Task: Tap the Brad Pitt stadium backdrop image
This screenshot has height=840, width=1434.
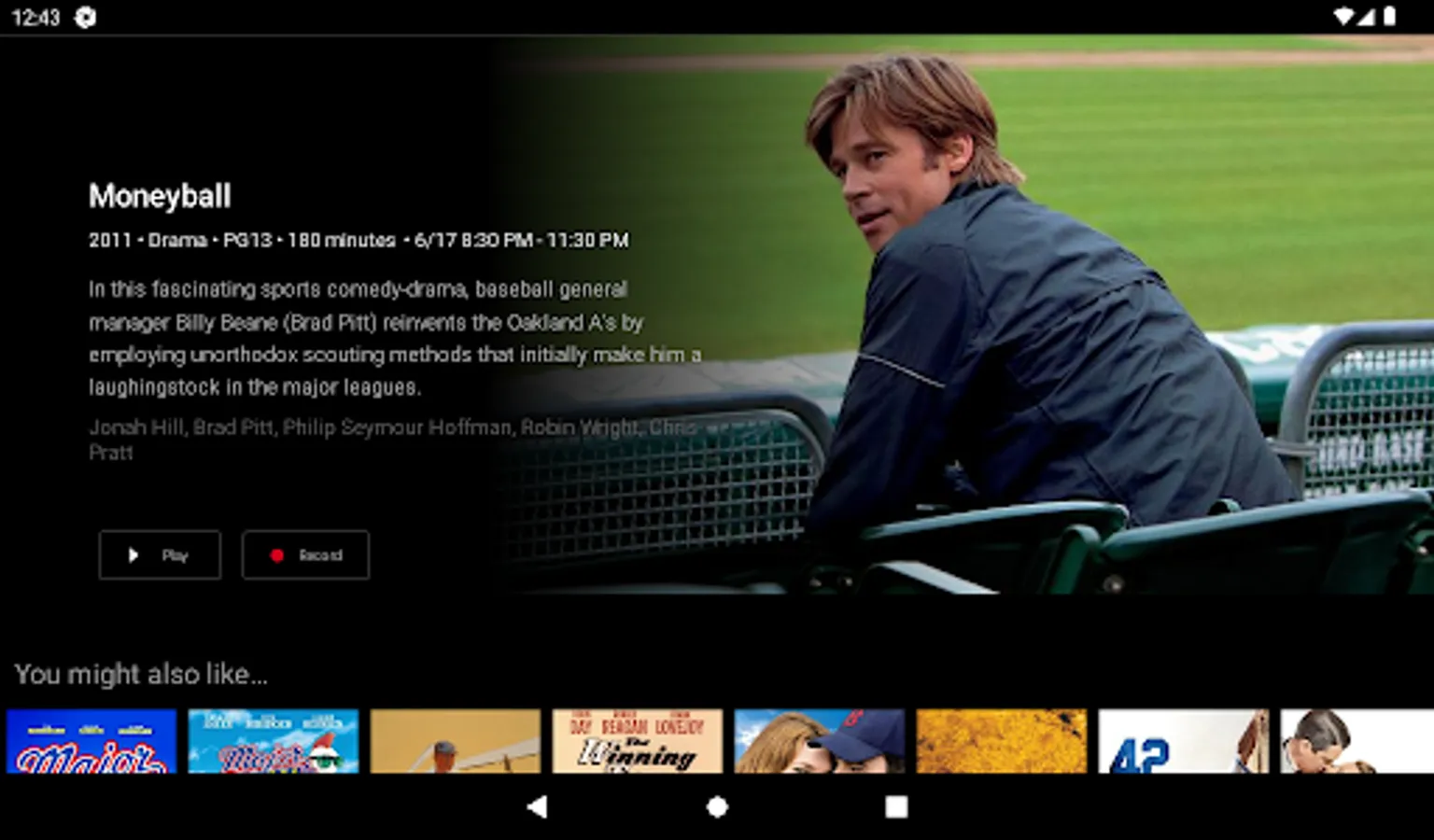Action: tap(965, 315)
